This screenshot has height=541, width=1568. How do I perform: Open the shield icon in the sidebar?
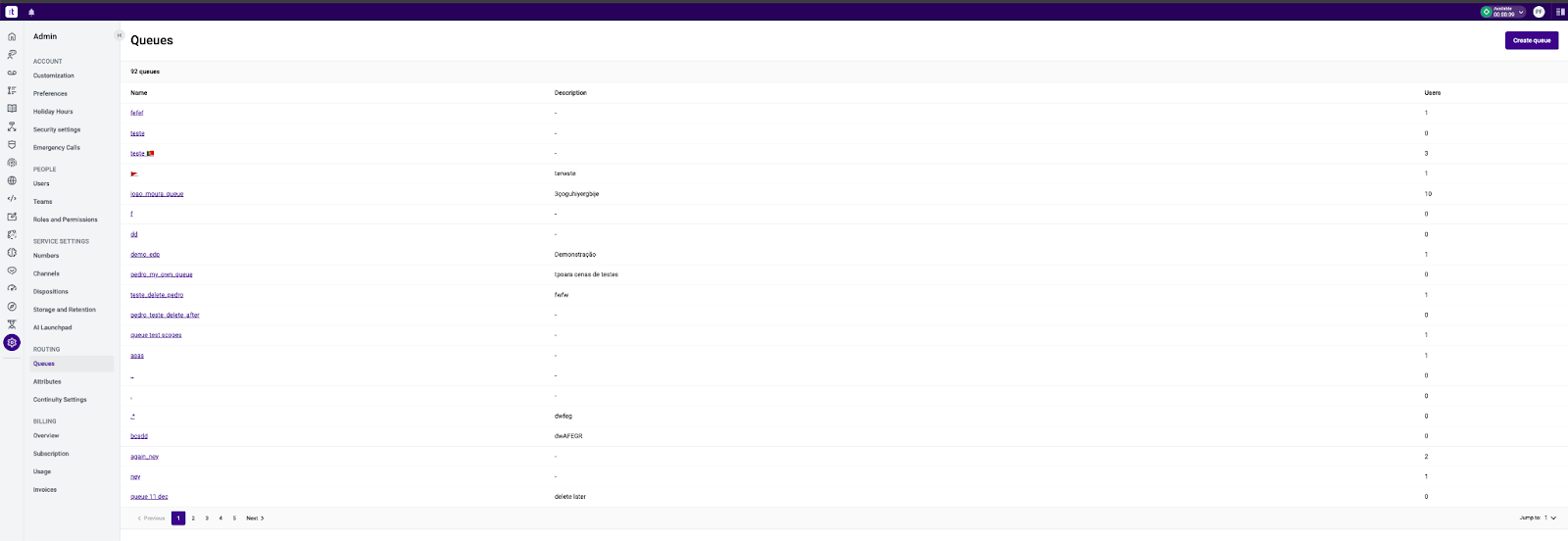pos(12,144)
